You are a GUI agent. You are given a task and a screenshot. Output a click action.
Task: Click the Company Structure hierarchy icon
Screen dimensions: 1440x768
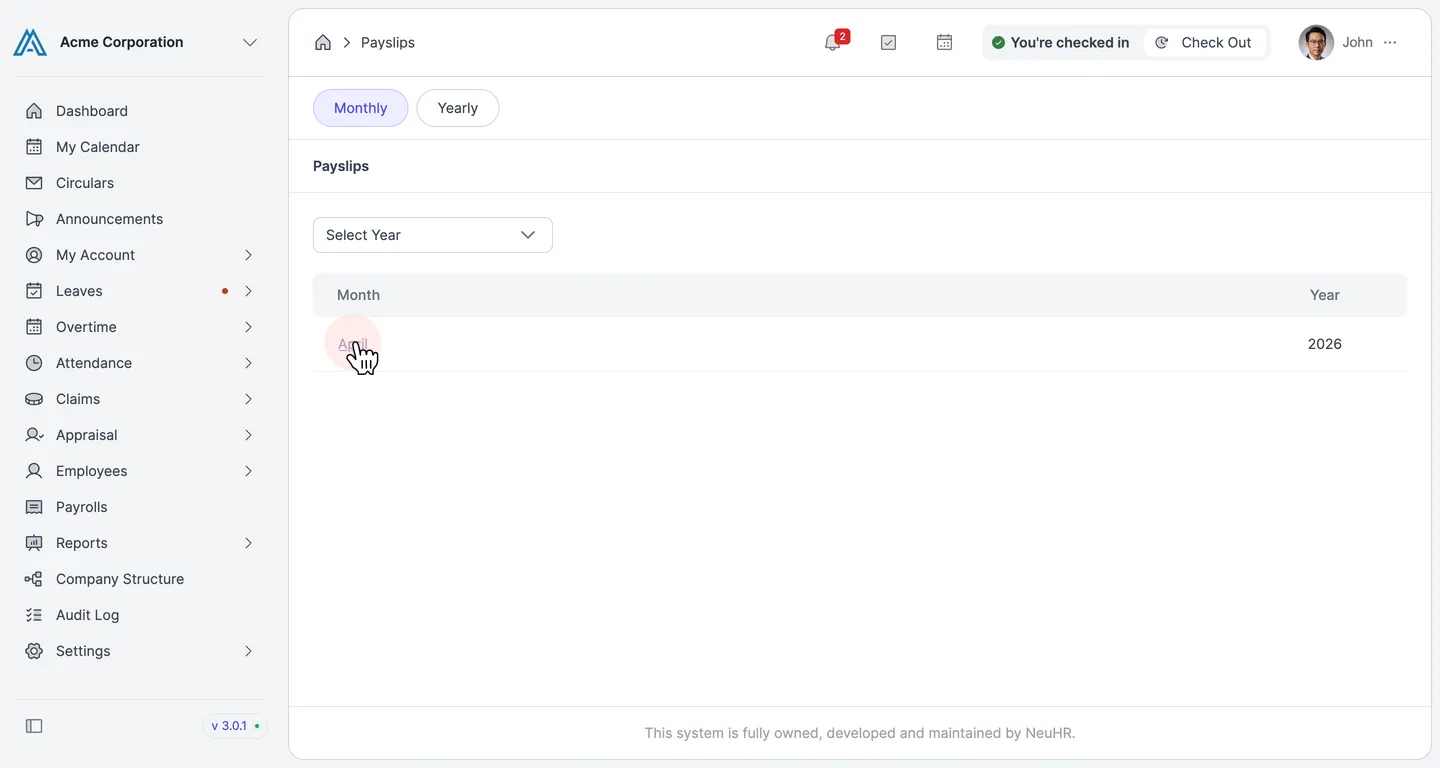click(x=34, y=579)
